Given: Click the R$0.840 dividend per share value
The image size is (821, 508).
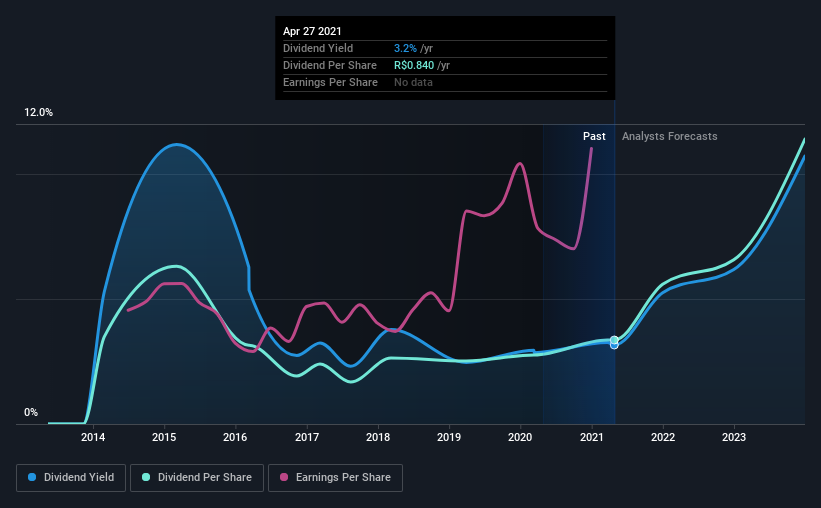Looking at the screenshot, I should pos(414,65).
